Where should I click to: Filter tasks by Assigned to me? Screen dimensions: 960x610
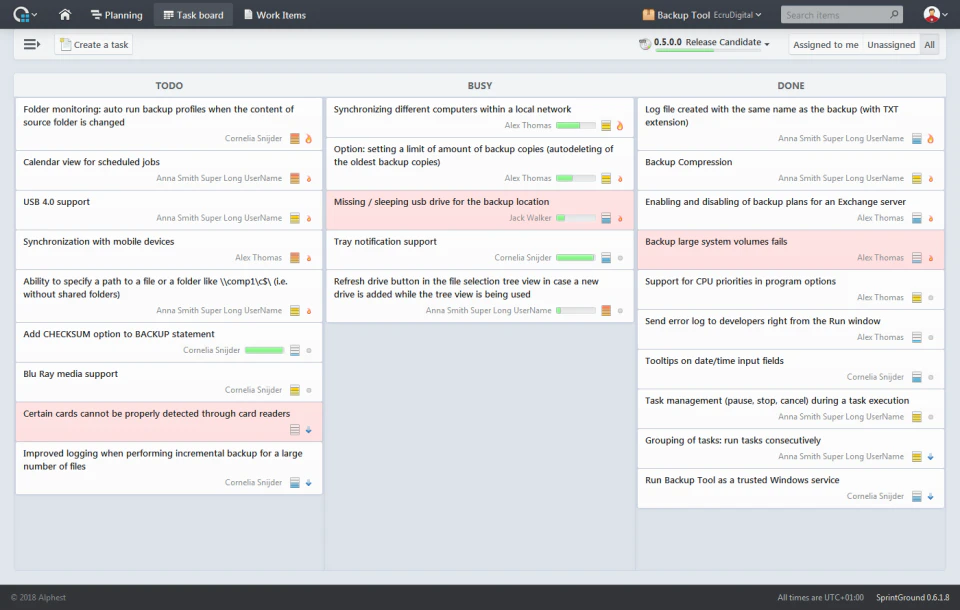825,45
